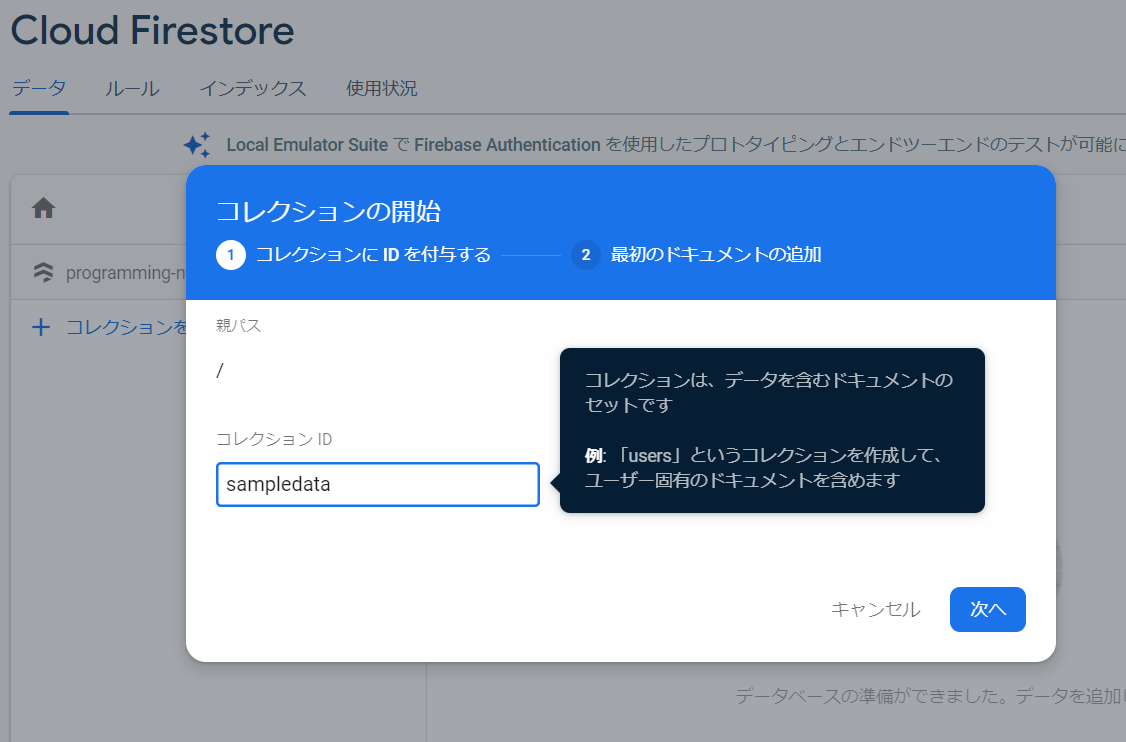Click the Local Emulator Suite banner text

tap(676, 145)
